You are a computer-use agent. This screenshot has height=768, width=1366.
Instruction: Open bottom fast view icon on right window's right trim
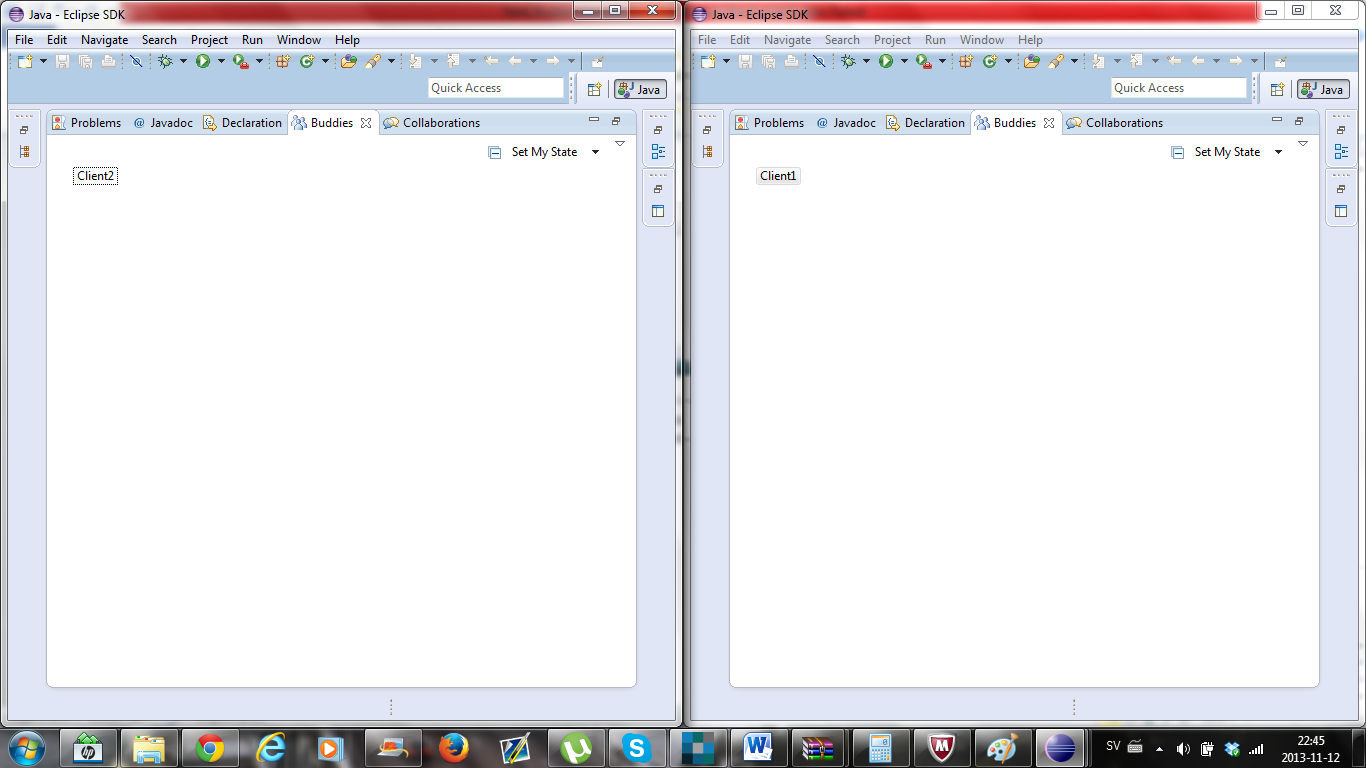click(x=1341, y=211)
